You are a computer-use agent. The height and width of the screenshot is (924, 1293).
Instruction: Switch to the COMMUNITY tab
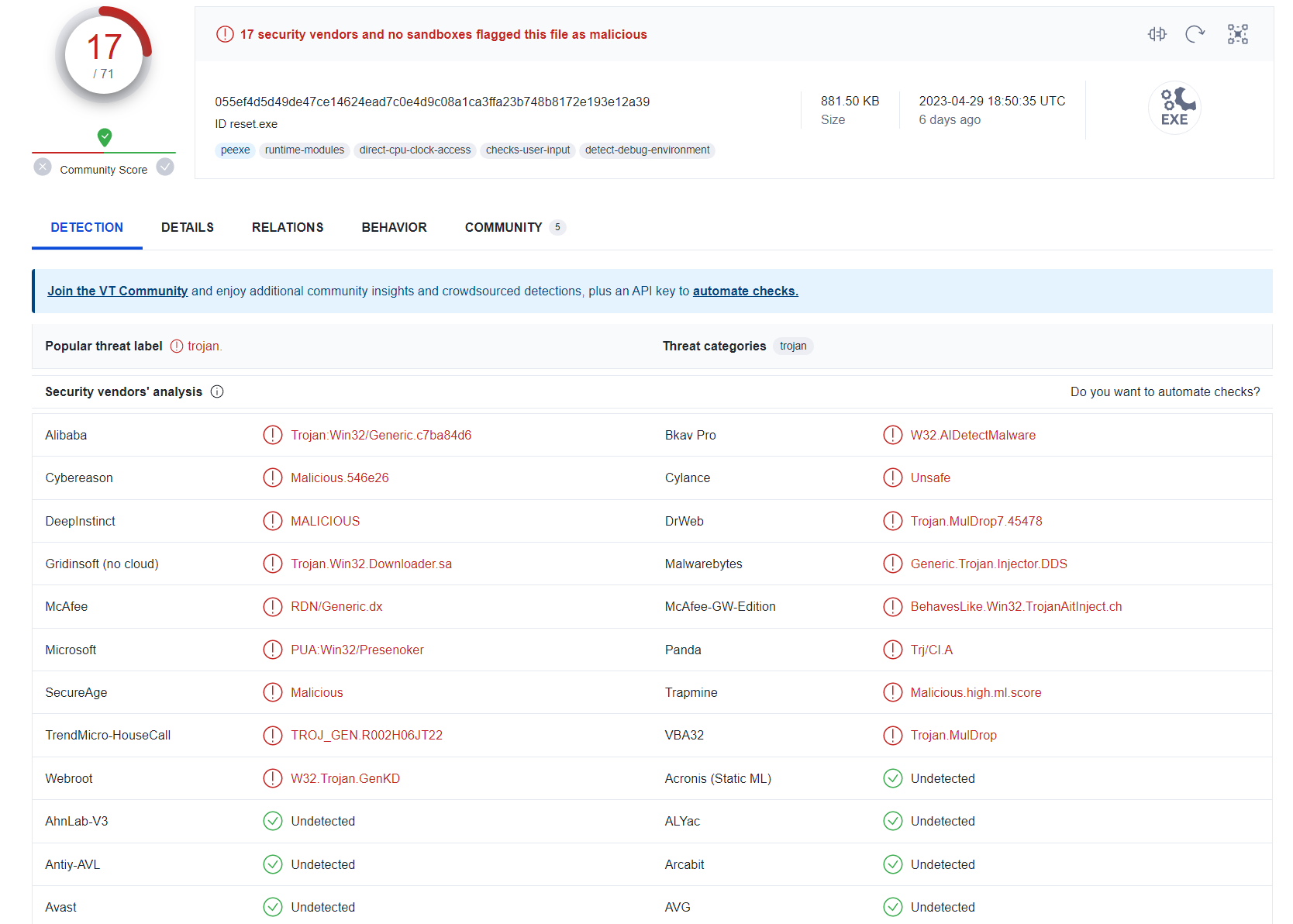(502, 227)
